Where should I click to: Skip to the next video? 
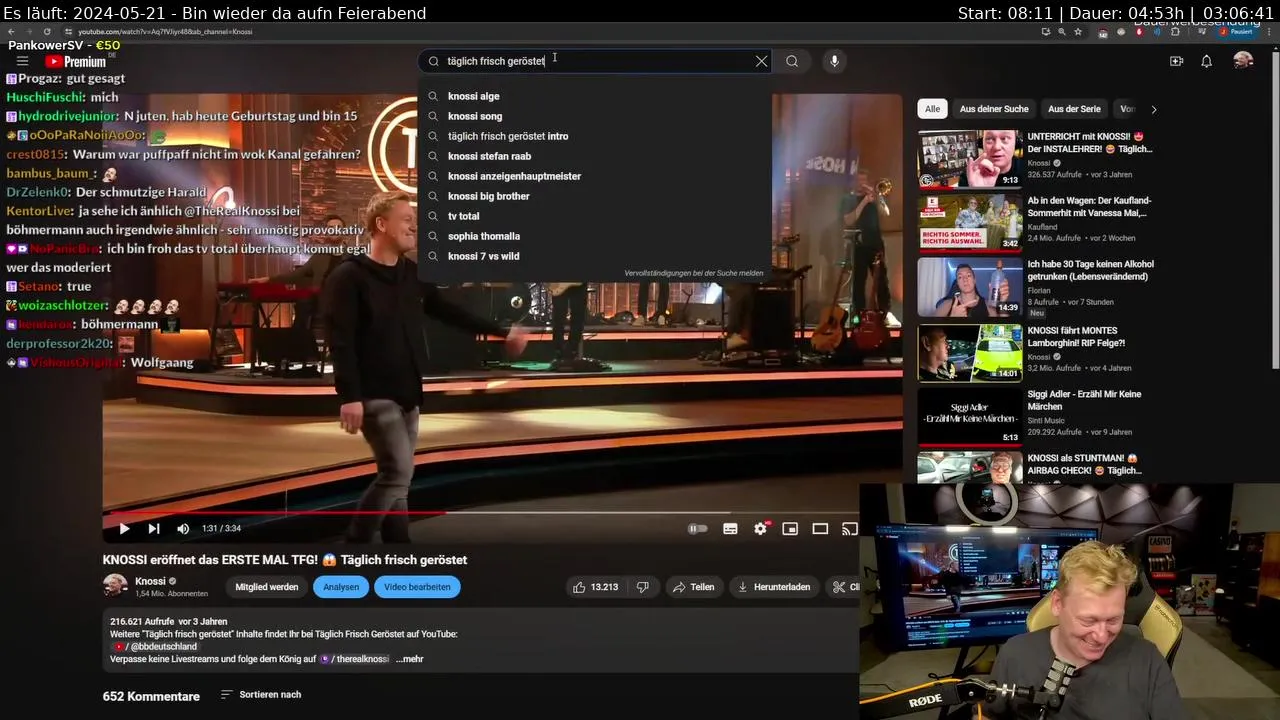click(154, 529)
